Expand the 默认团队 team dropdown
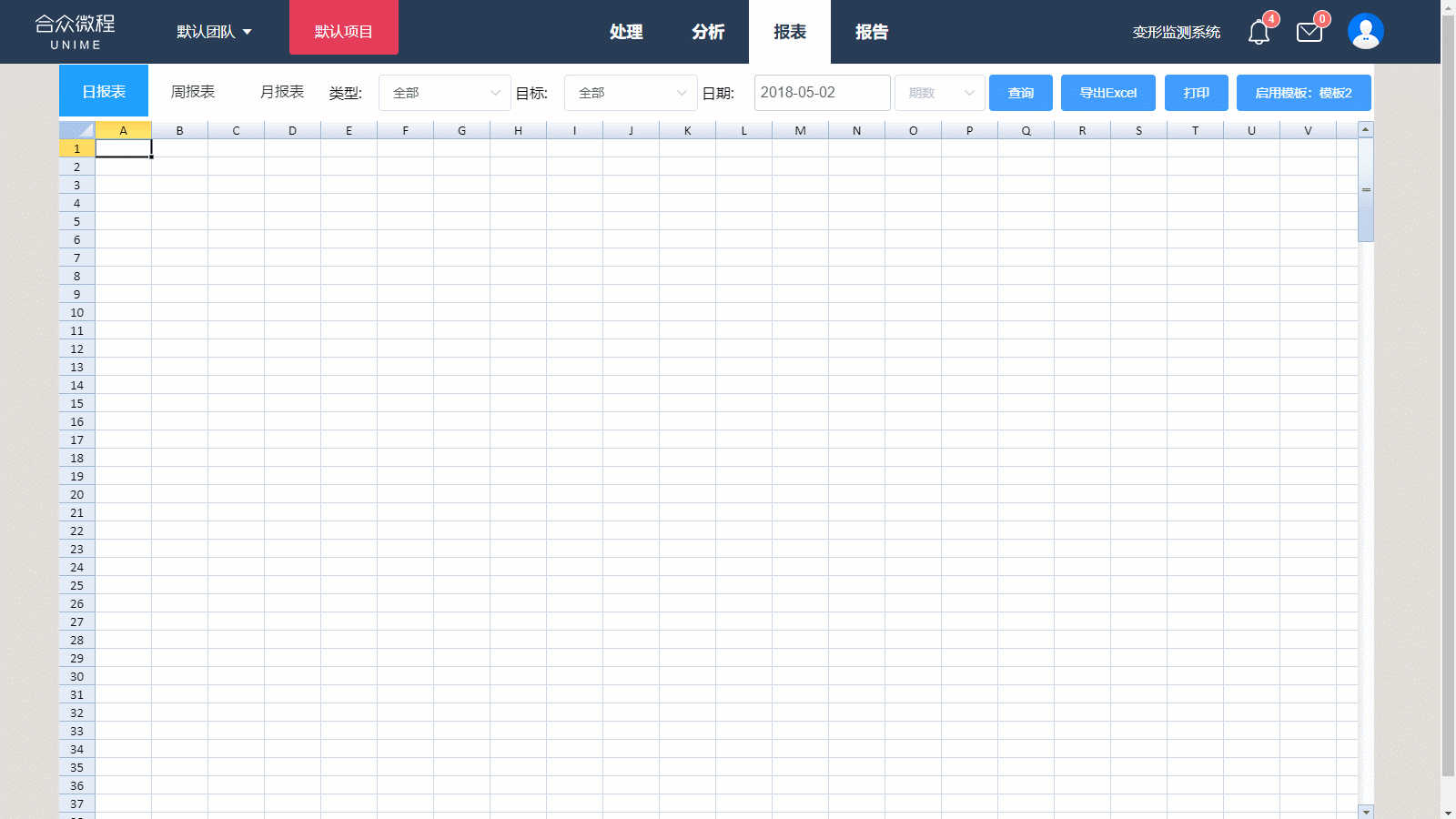 (x=214, y=32)
